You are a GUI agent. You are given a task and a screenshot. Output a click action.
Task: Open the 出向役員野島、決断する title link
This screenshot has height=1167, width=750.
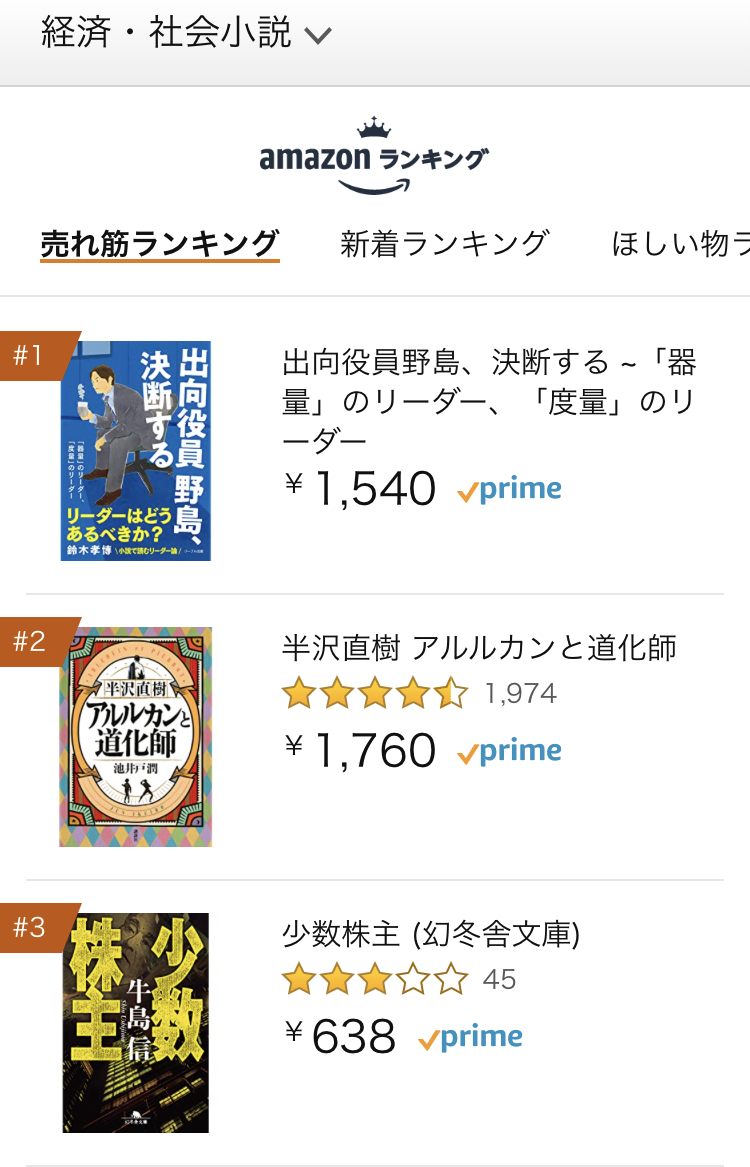click(489, 402)
